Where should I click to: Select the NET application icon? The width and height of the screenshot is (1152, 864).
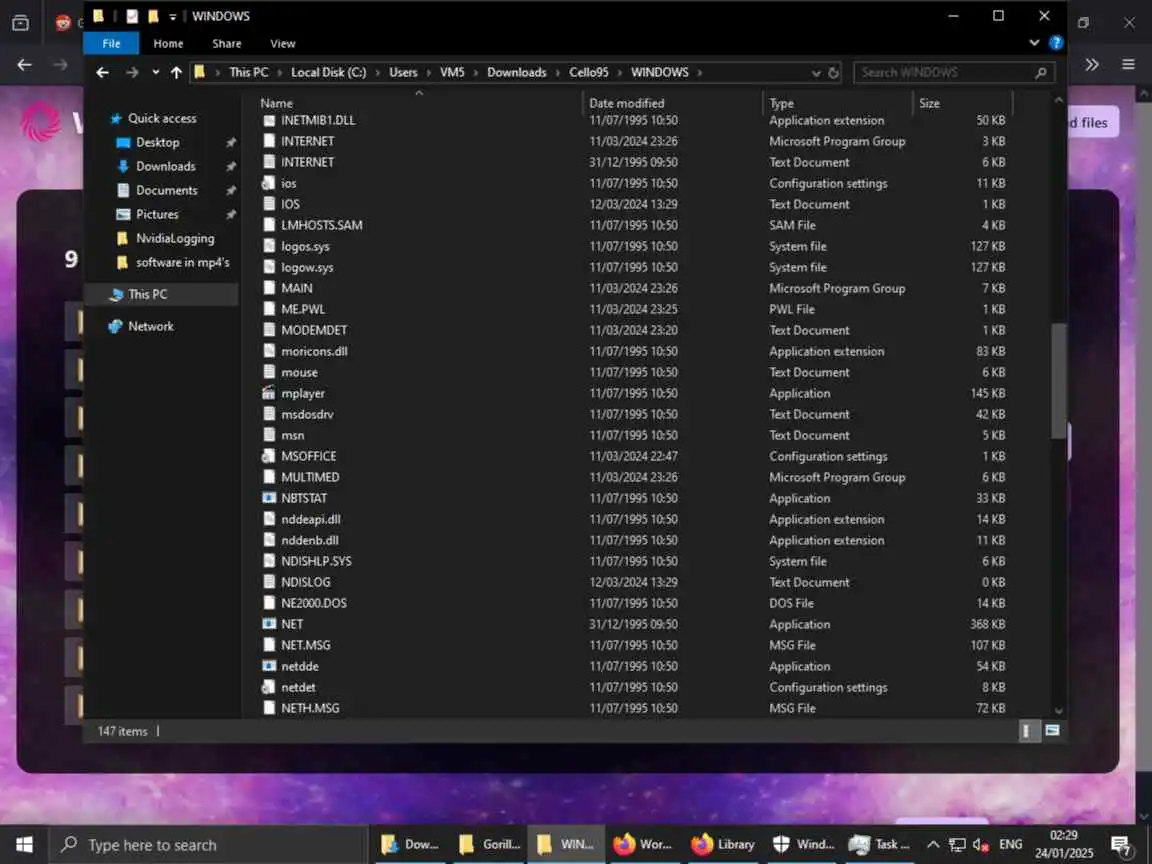pos(269,624)
